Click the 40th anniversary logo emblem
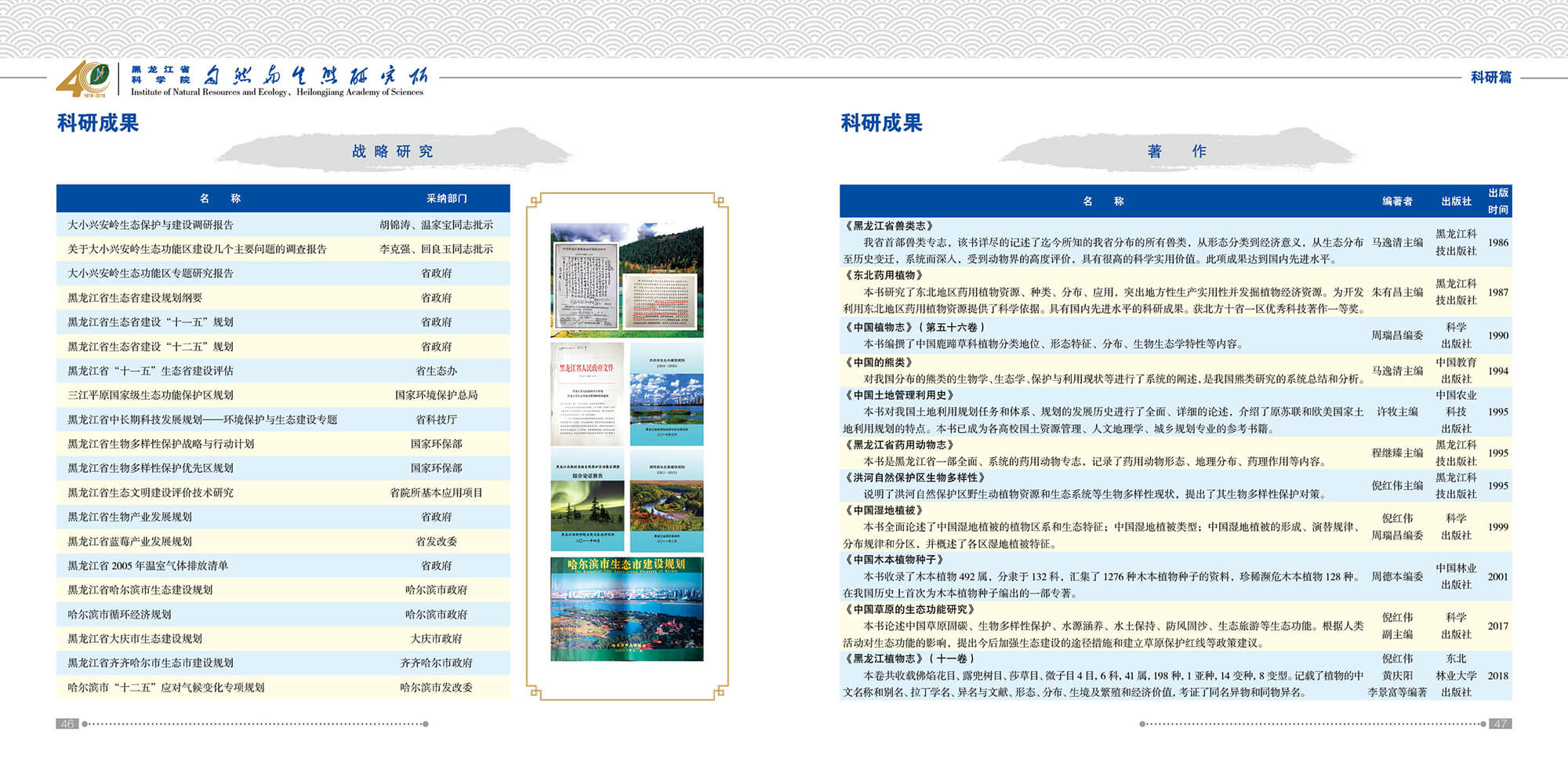1568x784 pixels. 83,79
